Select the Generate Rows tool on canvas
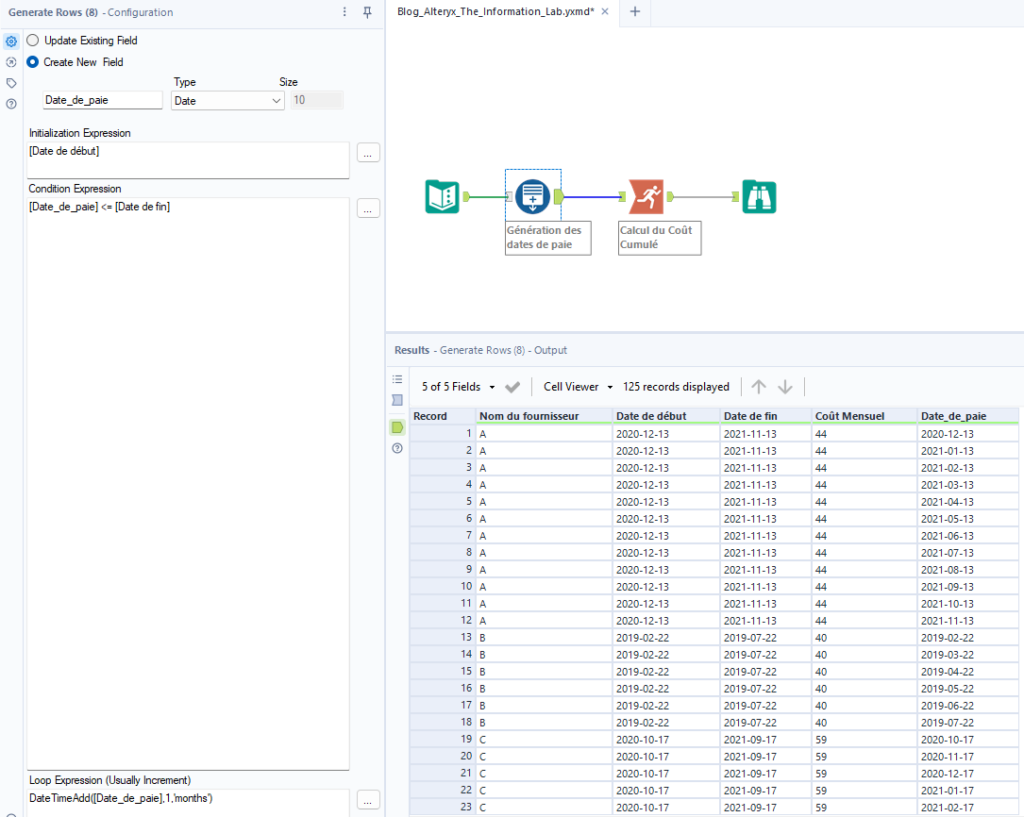Image resolution: width=1024 pixels, height=817 pixels. 532,197
